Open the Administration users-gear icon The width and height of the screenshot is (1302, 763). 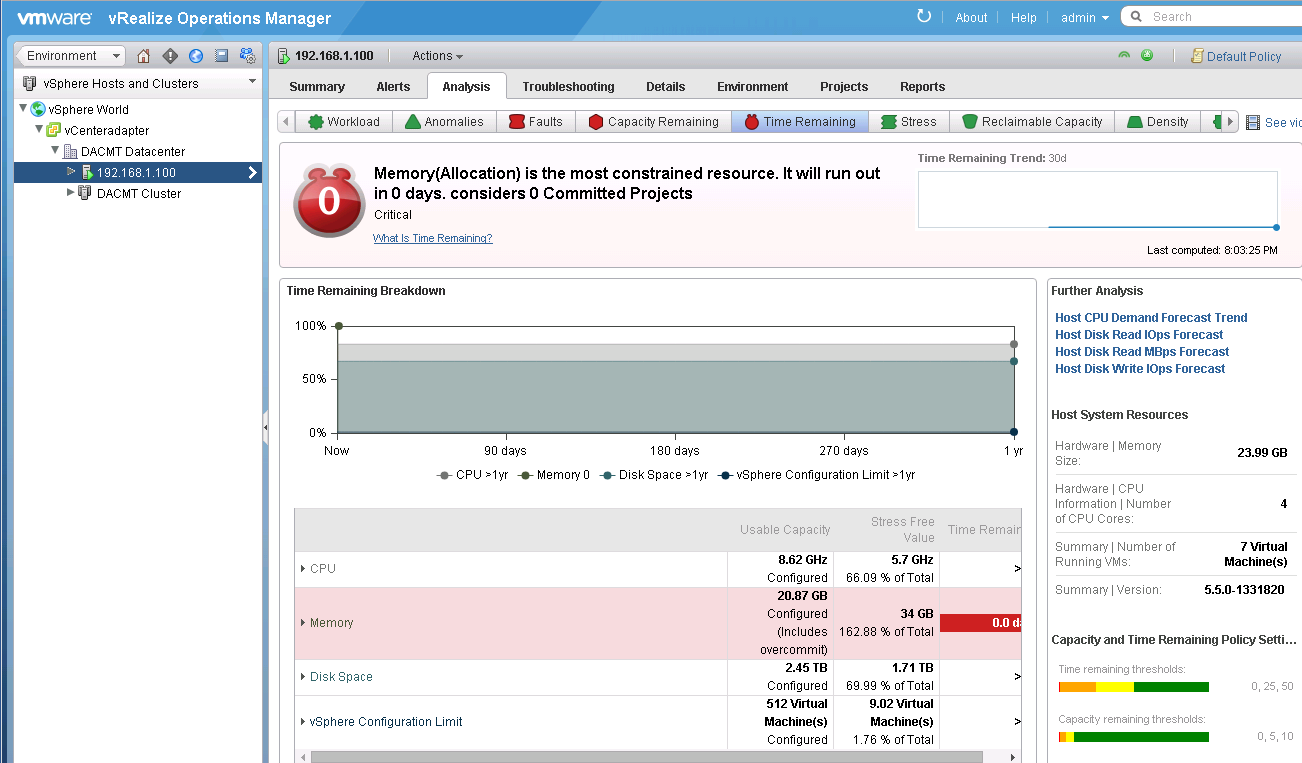(248, 56)
